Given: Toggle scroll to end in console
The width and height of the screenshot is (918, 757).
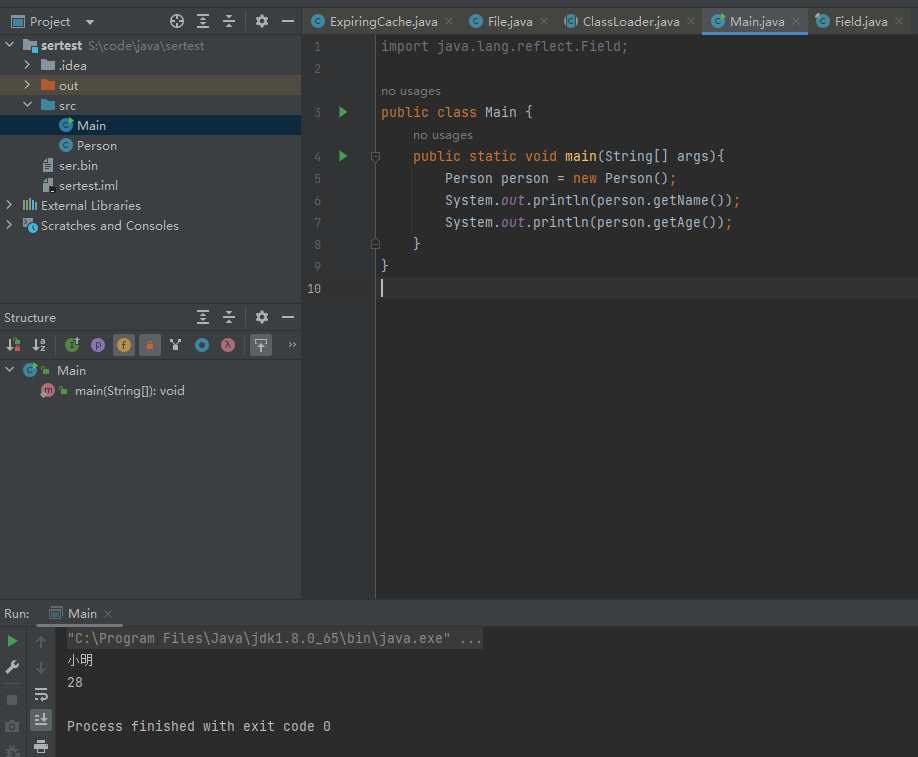Looking at the screenshot, I should pyautogui.click(x=41, y=720).
